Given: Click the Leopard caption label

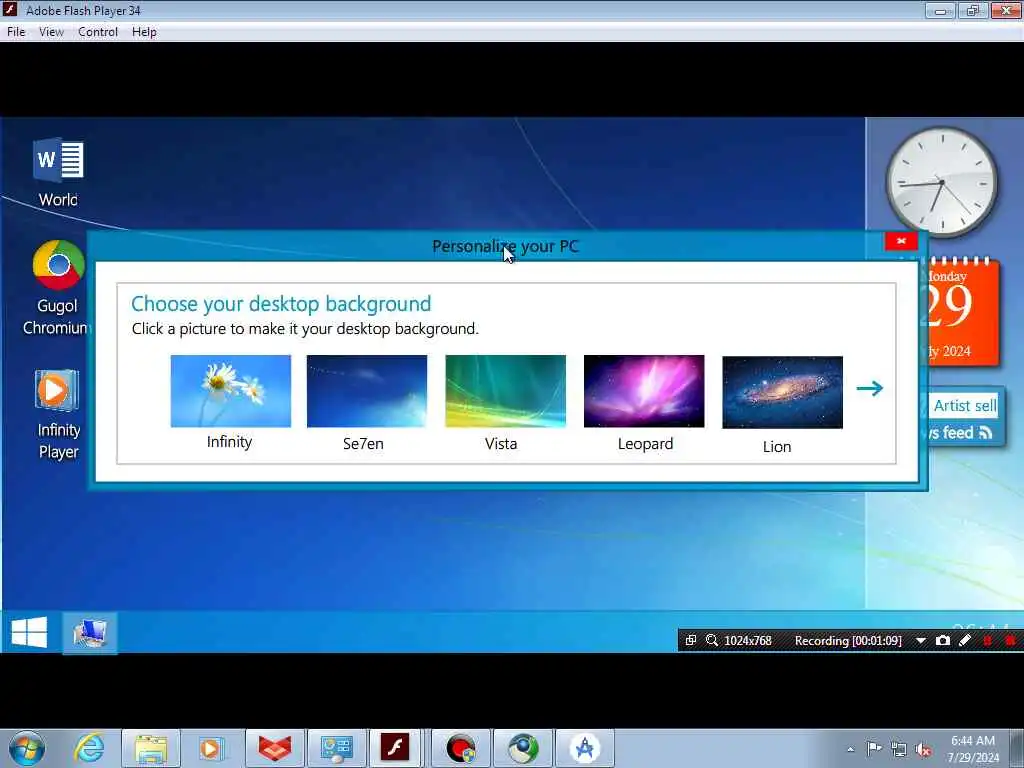Looking at the screenshot, I should (645, 444).
